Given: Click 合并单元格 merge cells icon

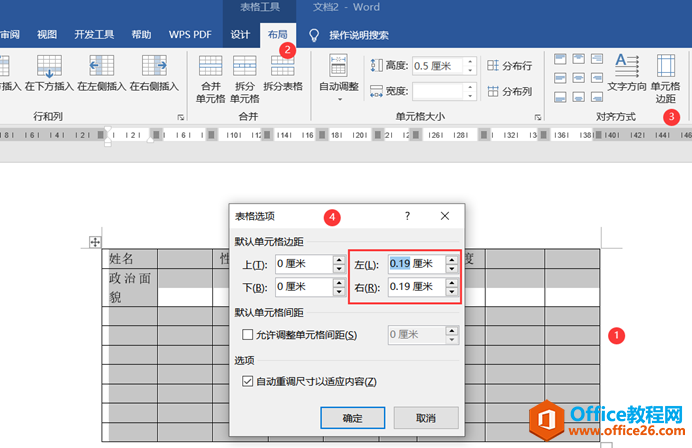Looking at the screenshot, I should [x=211, y=67].
